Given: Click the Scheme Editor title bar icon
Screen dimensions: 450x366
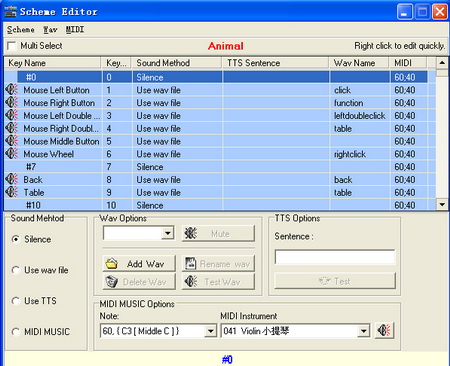Looking at the screenshot, I should tap(10, 12).
